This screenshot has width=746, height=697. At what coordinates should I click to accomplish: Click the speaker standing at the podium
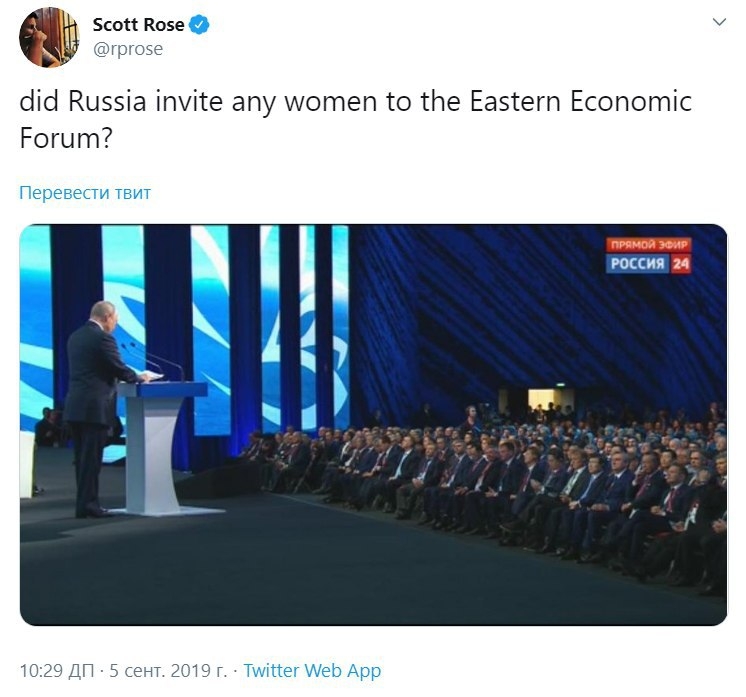(x=93, y=400)
